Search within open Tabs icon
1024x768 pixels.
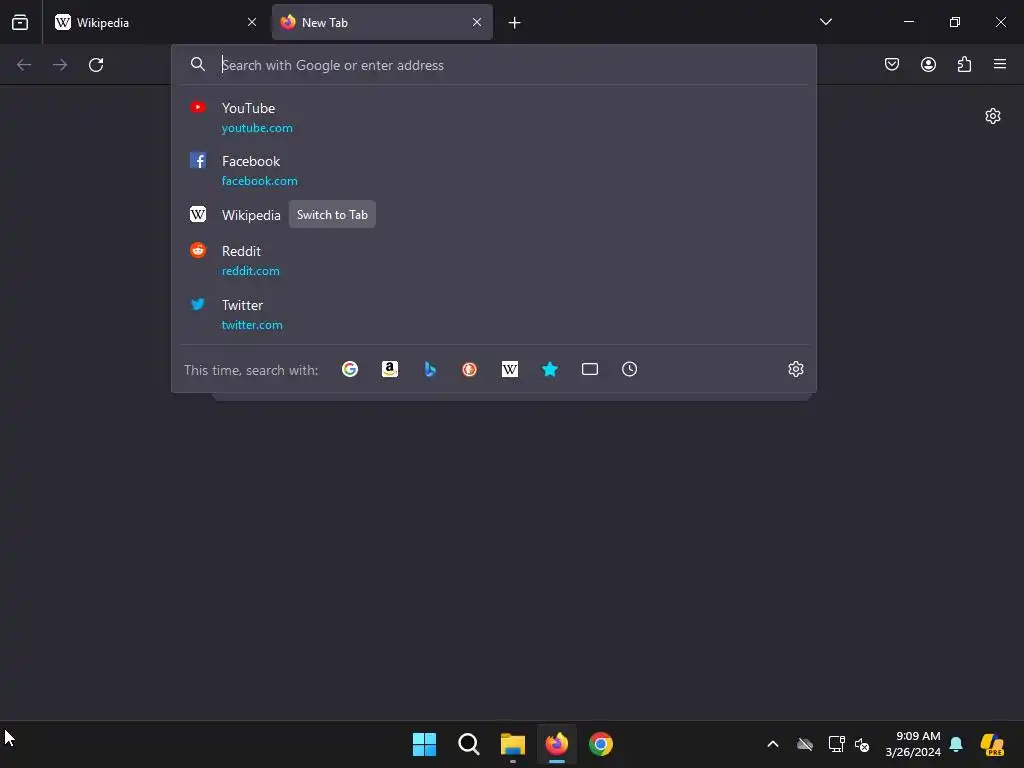pyautogui.click(x=590, y=370)
